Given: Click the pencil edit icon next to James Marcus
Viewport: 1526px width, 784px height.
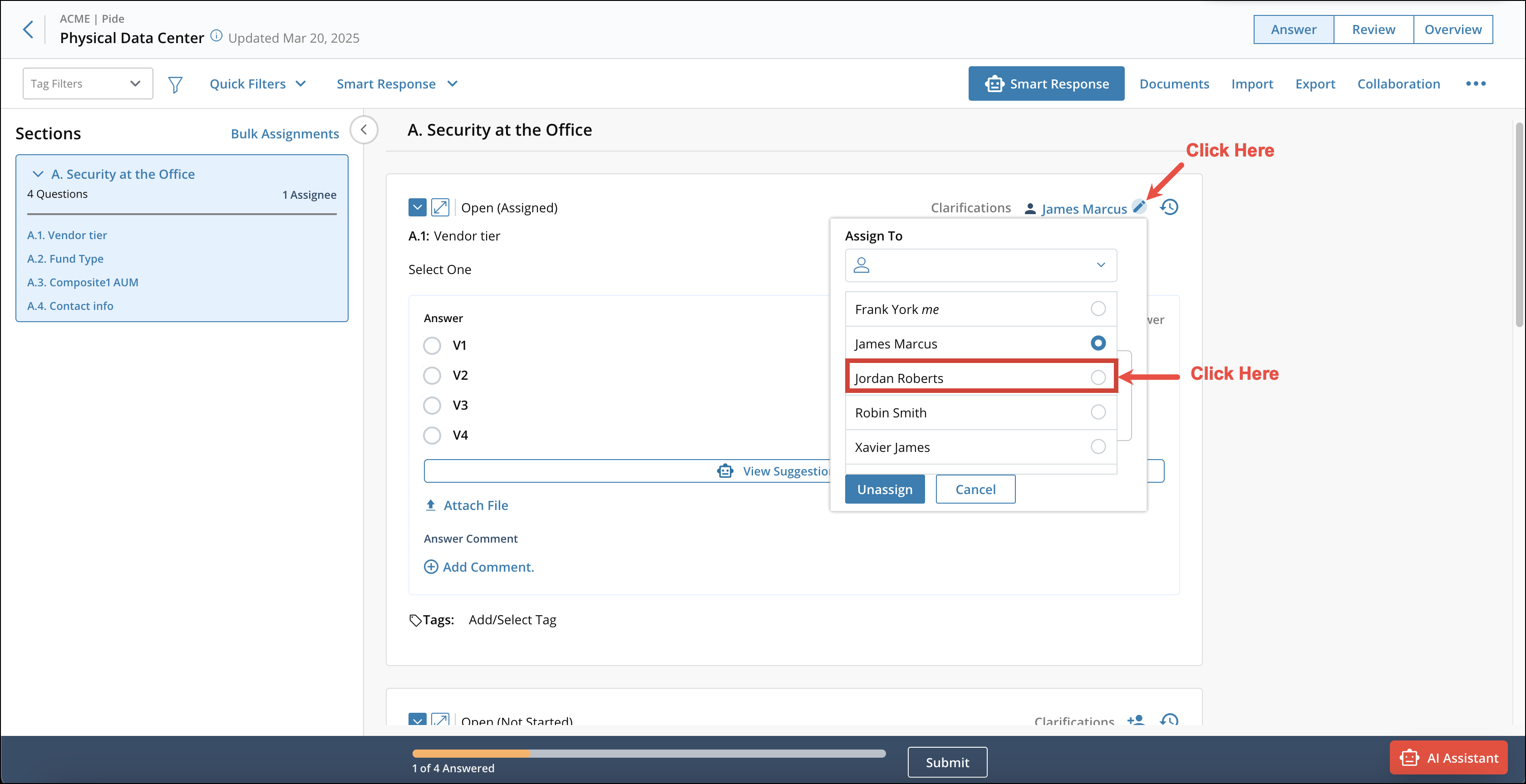Looking at the screenshot, I should pos(1138,206).
